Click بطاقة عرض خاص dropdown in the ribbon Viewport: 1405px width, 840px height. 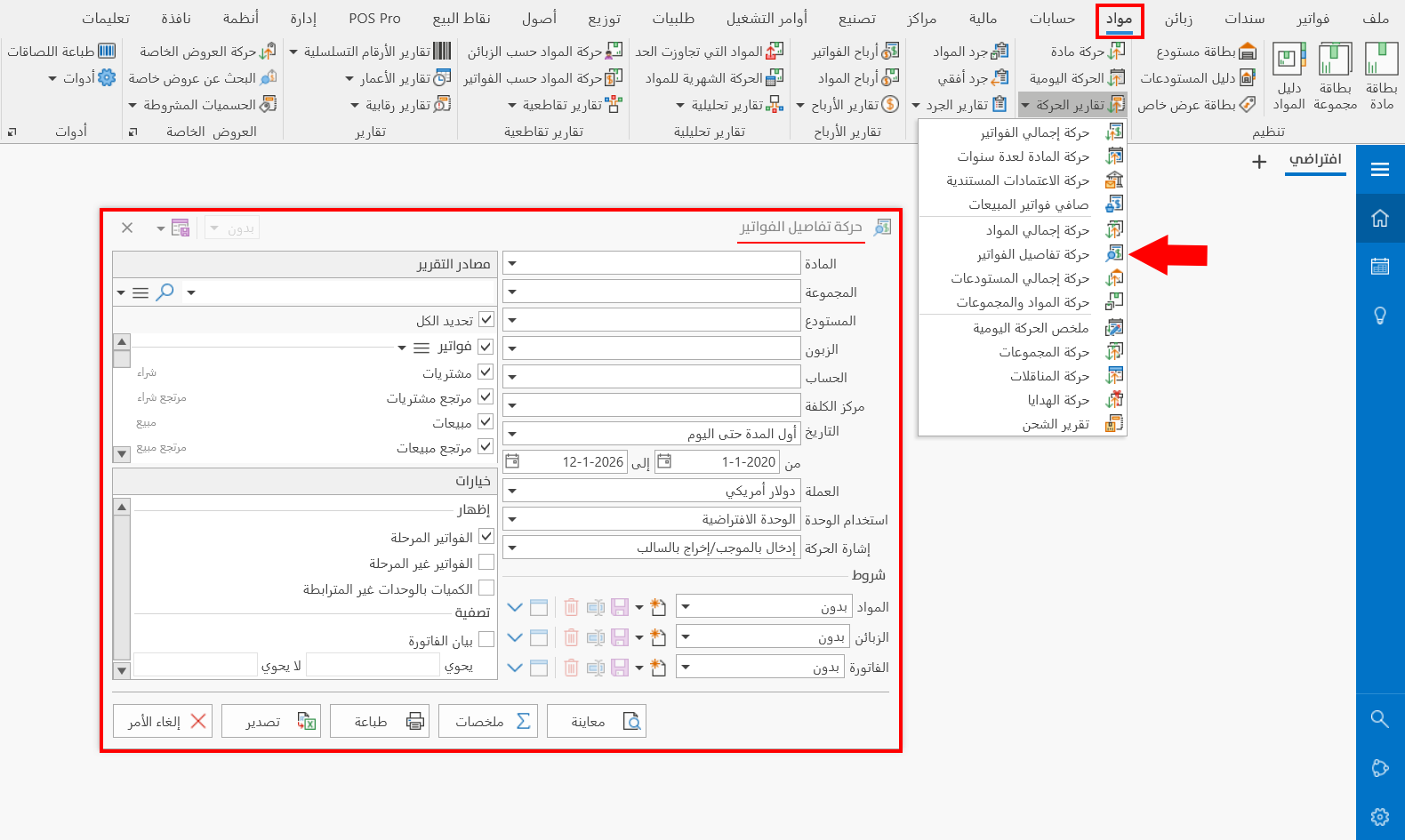[x=1196, y=105]
